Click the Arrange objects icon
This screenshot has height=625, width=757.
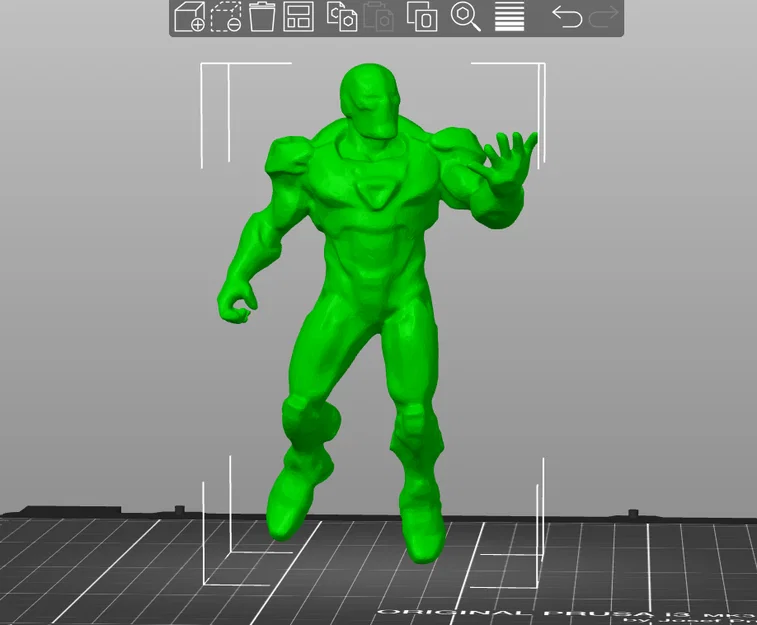coord(298,17)
